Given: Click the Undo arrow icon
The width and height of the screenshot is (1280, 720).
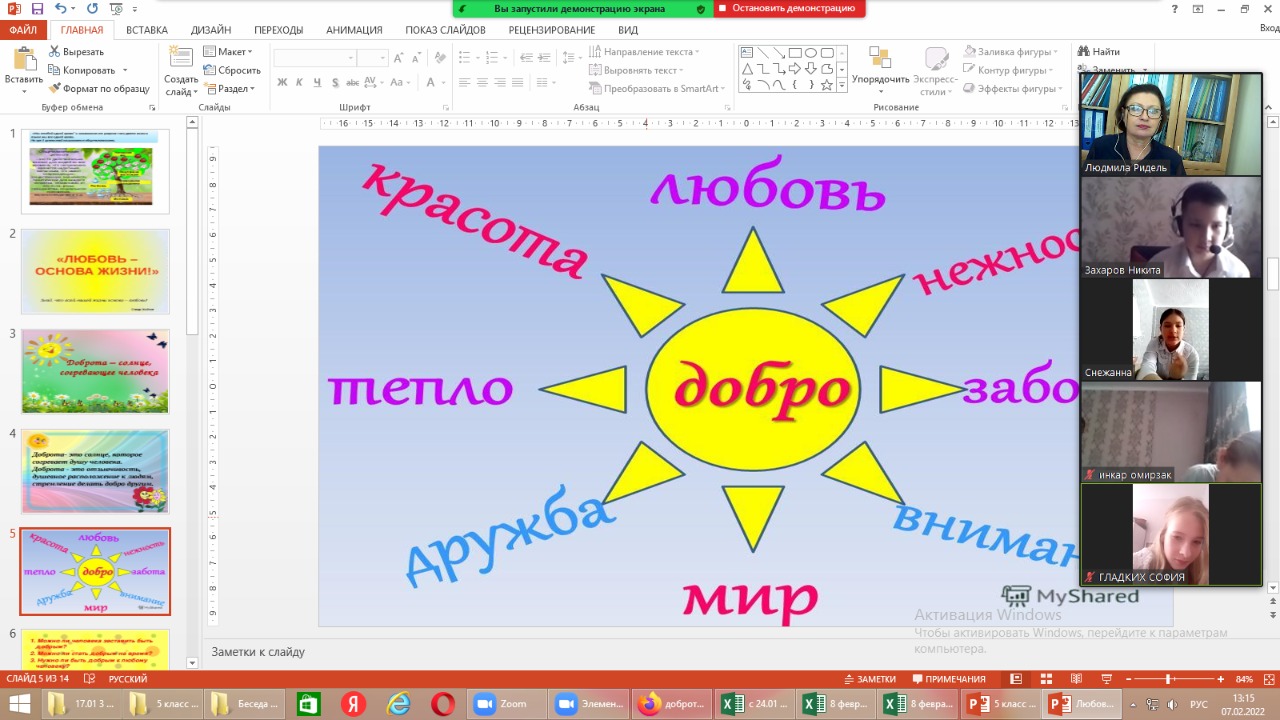Looking at the screenshot, I should (x=61, y=9).
